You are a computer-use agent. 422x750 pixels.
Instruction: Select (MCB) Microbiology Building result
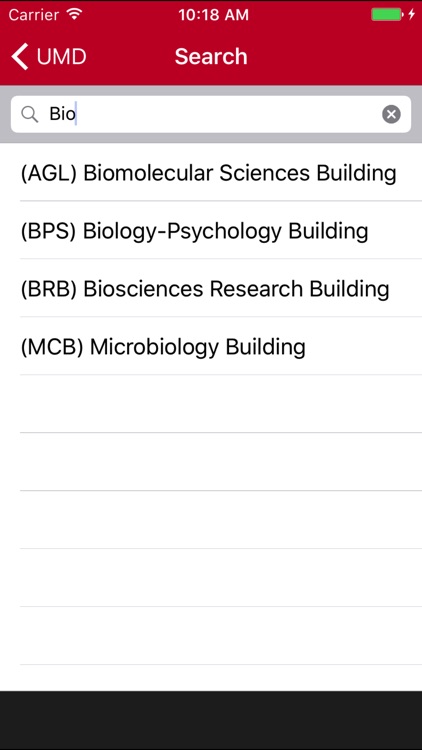211,346
